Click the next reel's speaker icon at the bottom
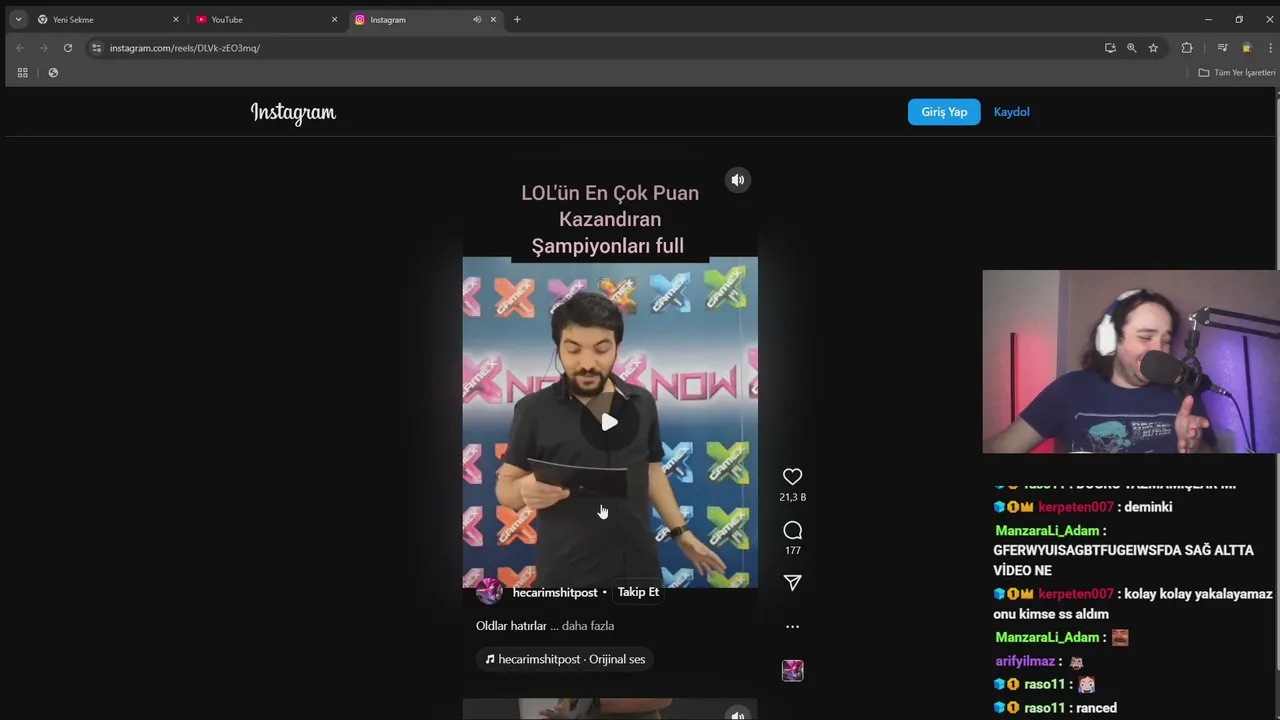The height and width of the screenshot is (720, 1280). [737, 714]
